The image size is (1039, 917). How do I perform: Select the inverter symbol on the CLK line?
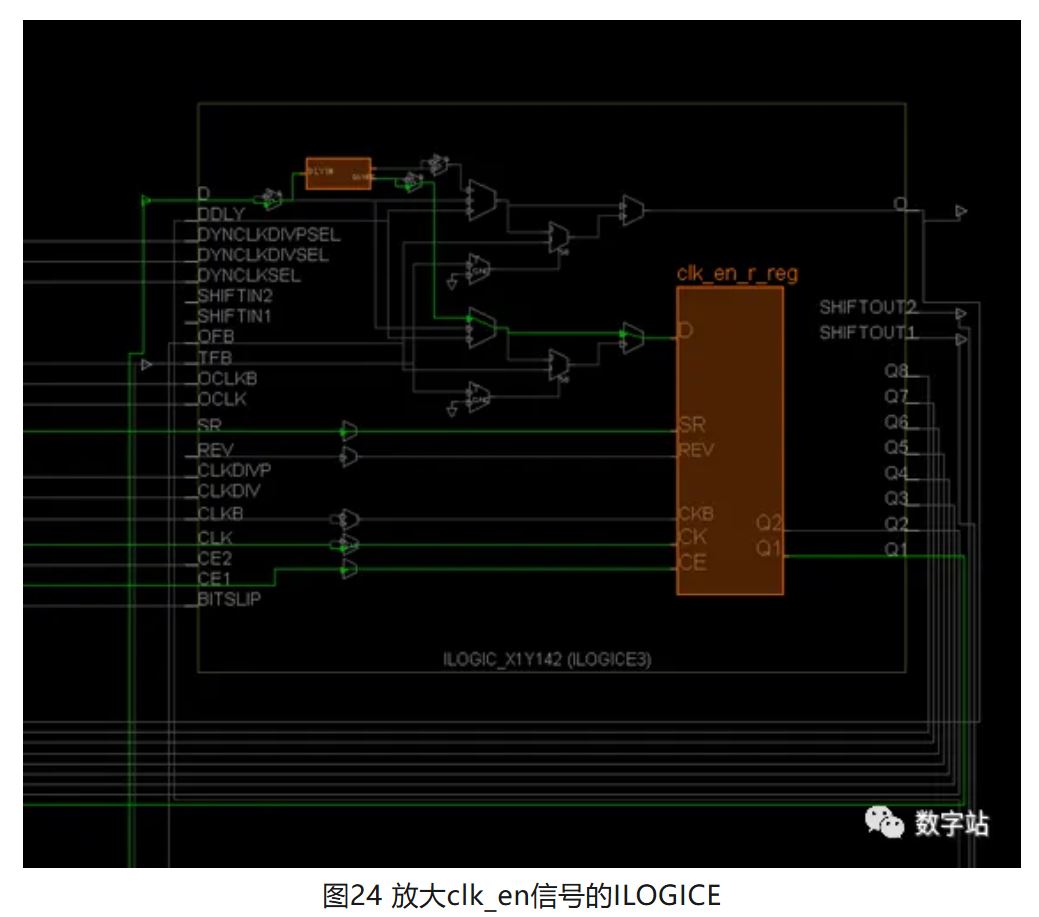(x=348, y=545)
